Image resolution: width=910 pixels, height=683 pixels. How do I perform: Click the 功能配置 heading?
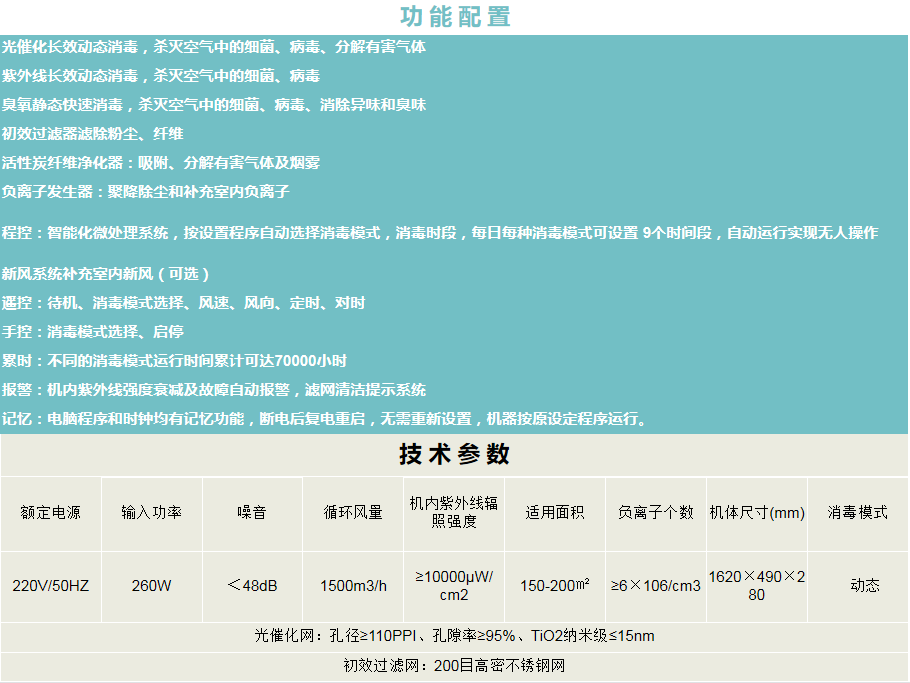[455, 17]
